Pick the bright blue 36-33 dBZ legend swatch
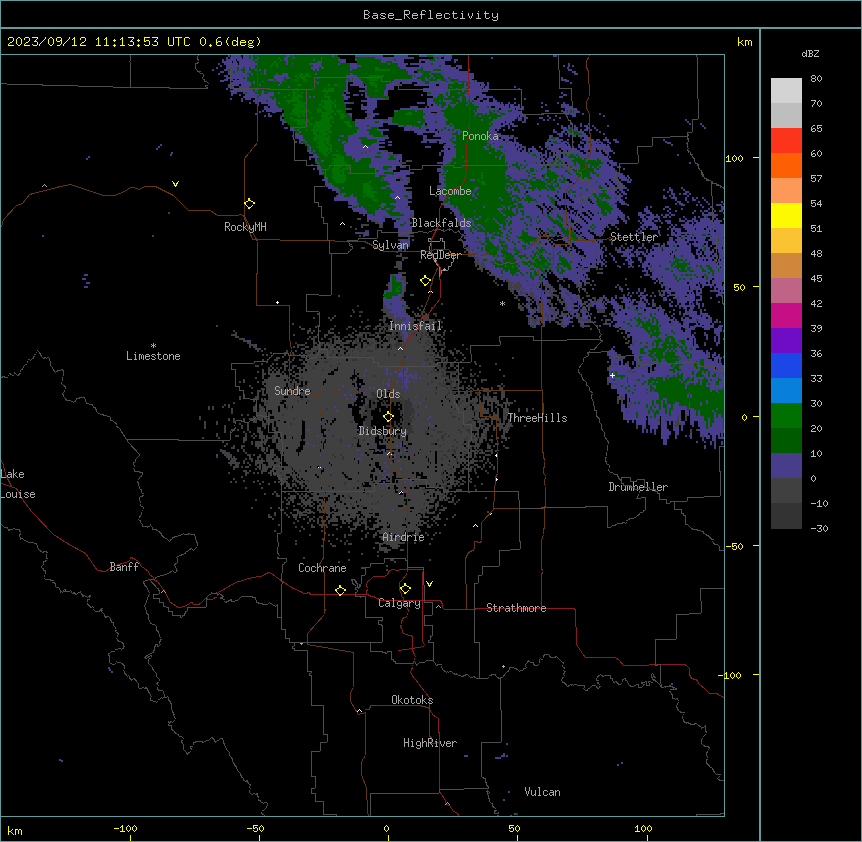862x842 pixels. point(786,365)
